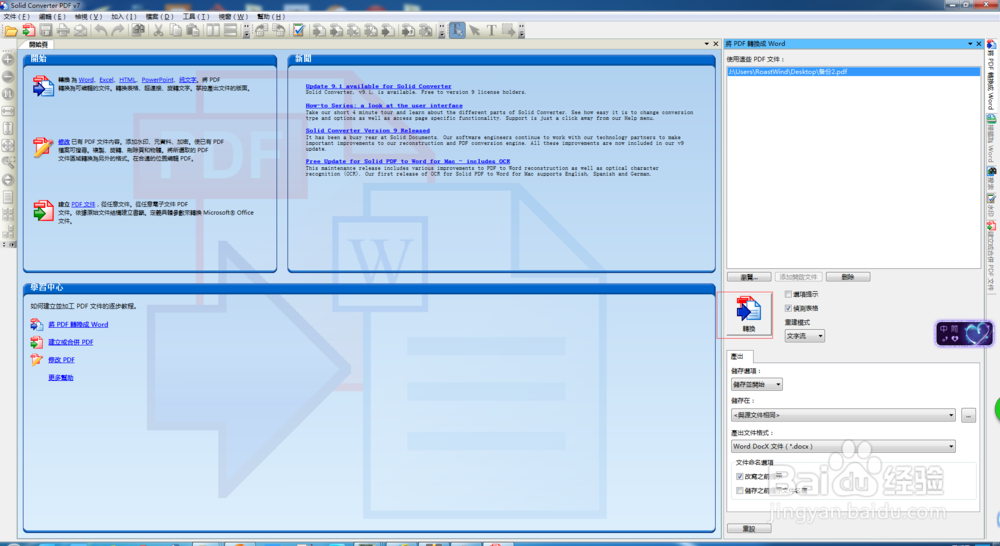Screen dimensions: 1000x546
Task: Open the 工具(T) menu
Action: pyautogui.click(x=196, y=17)
